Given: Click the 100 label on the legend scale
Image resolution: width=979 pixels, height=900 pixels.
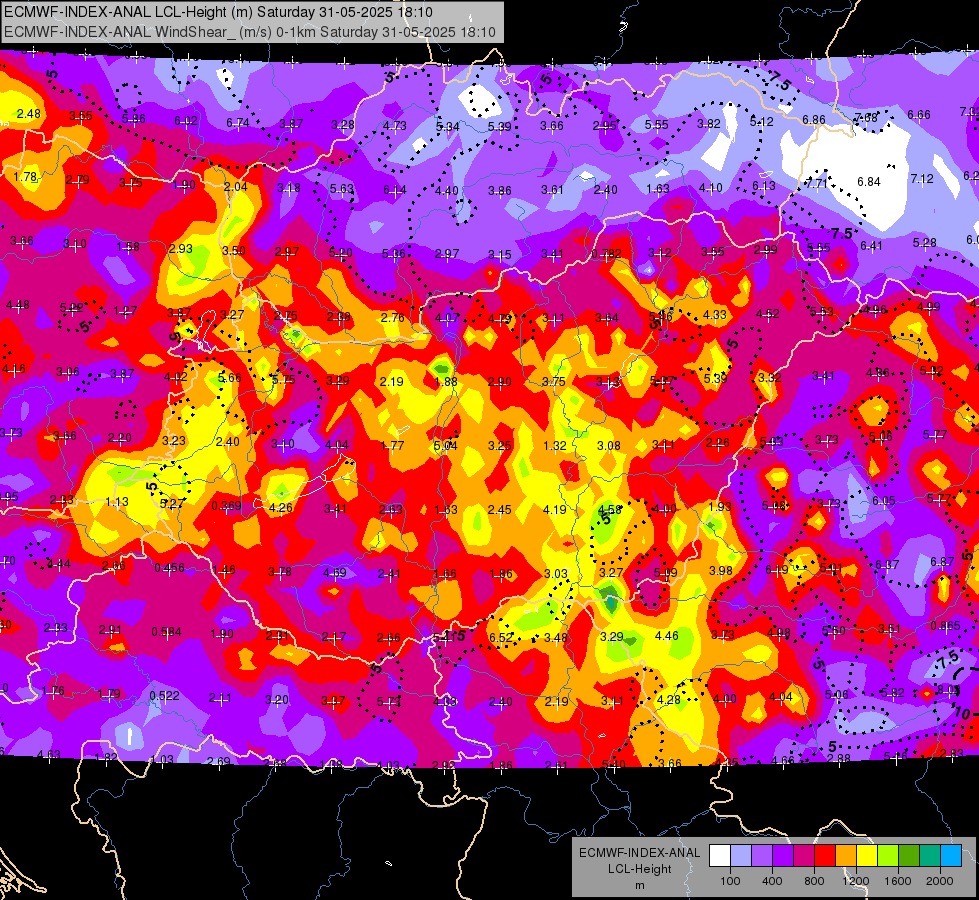Looking at the screenshot, I should (730, 881).
